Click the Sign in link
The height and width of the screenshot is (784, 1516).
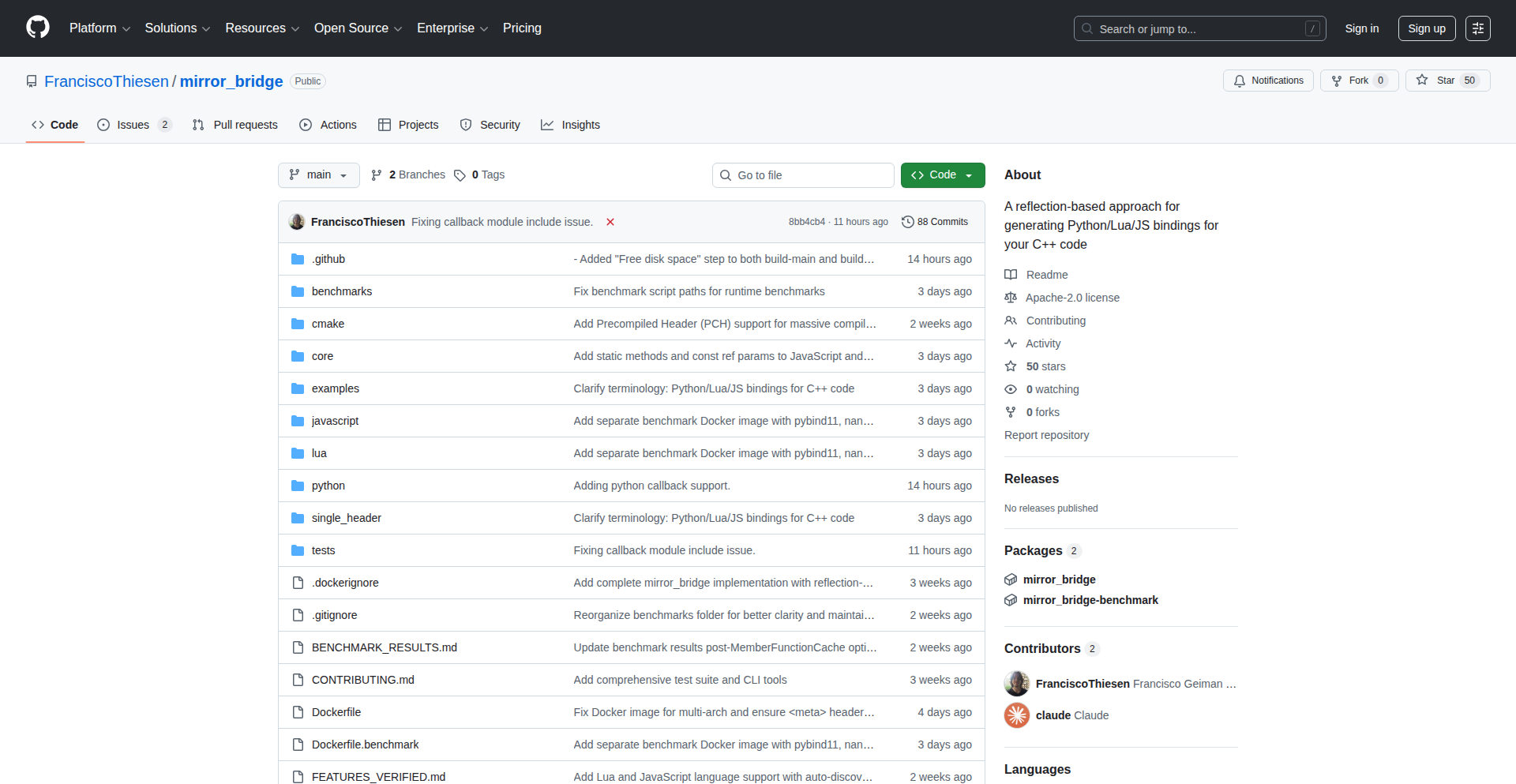[x=1362, y=28]
